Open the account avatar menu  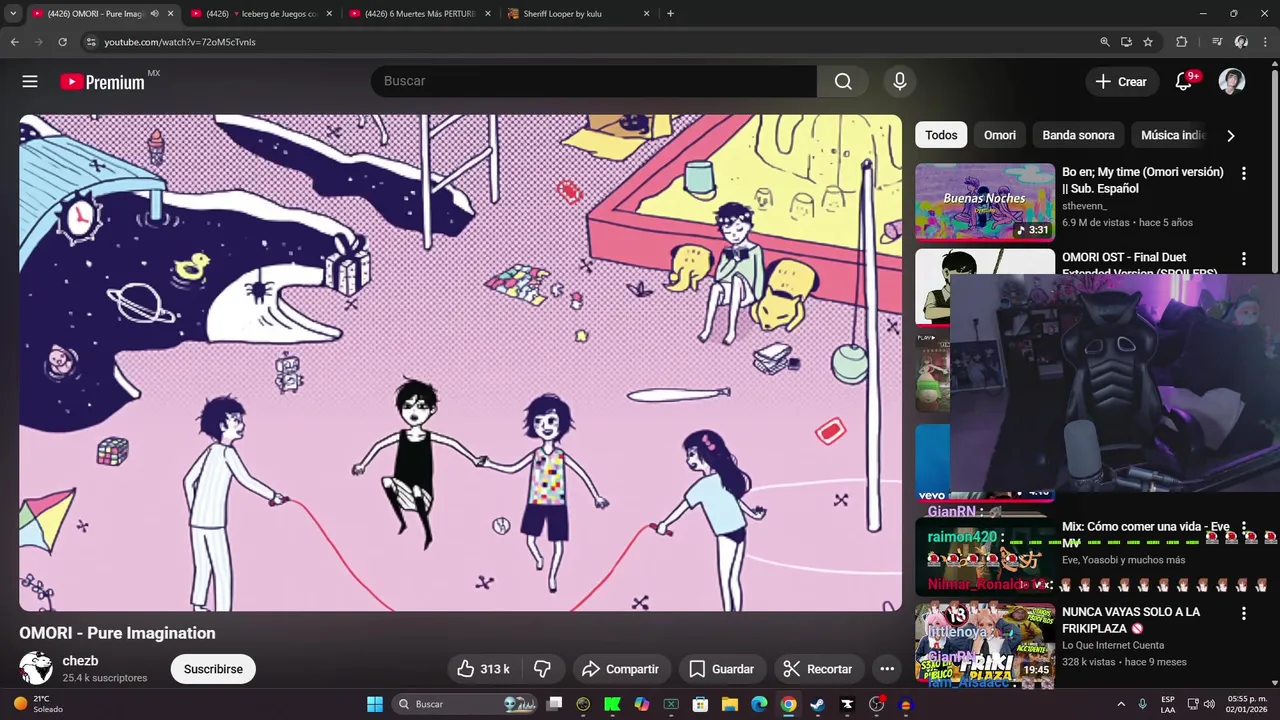pos(1232,82)
